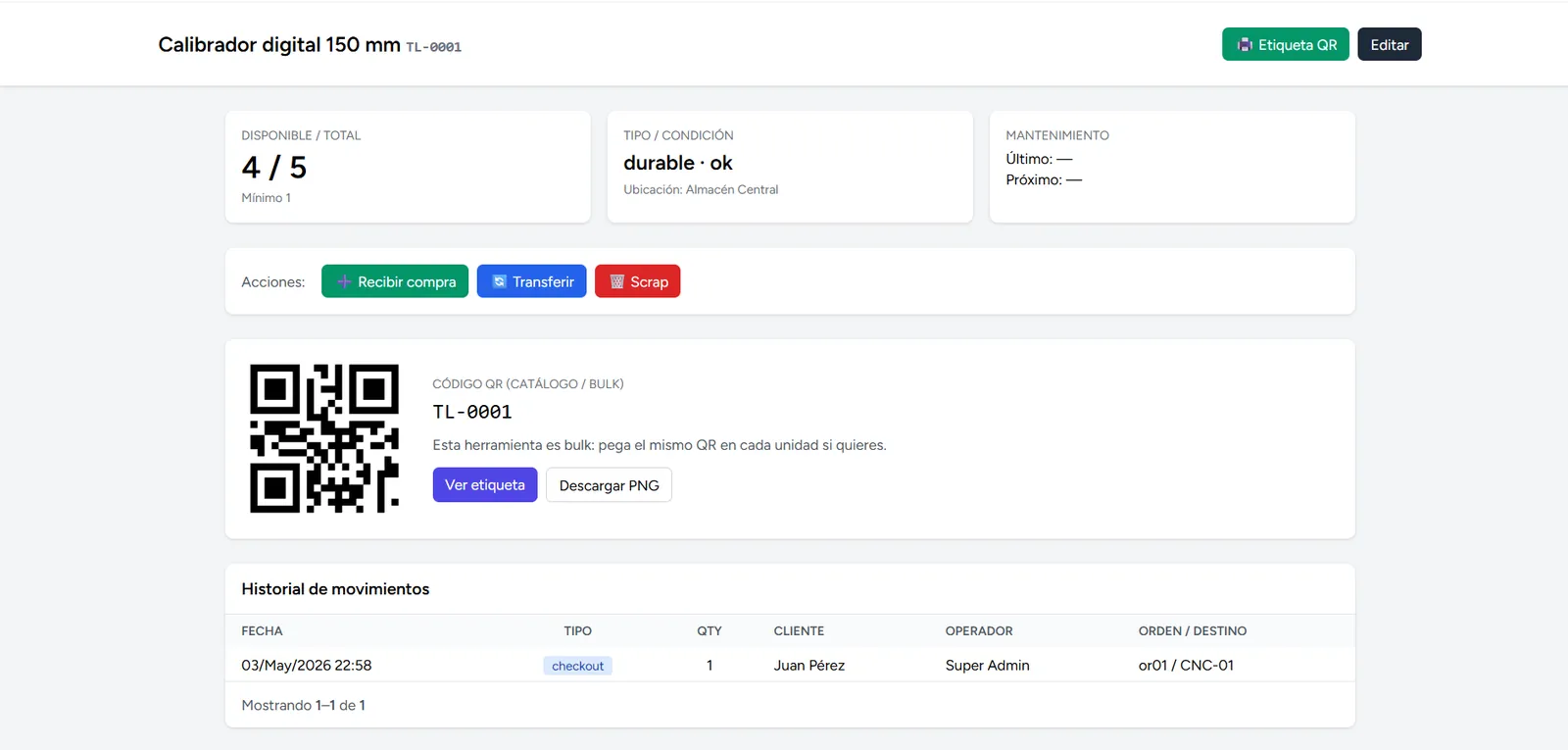This screenshot has width=1568, height=750.
Task: Click the Mínimo 1 text
Action: point(266,198)
